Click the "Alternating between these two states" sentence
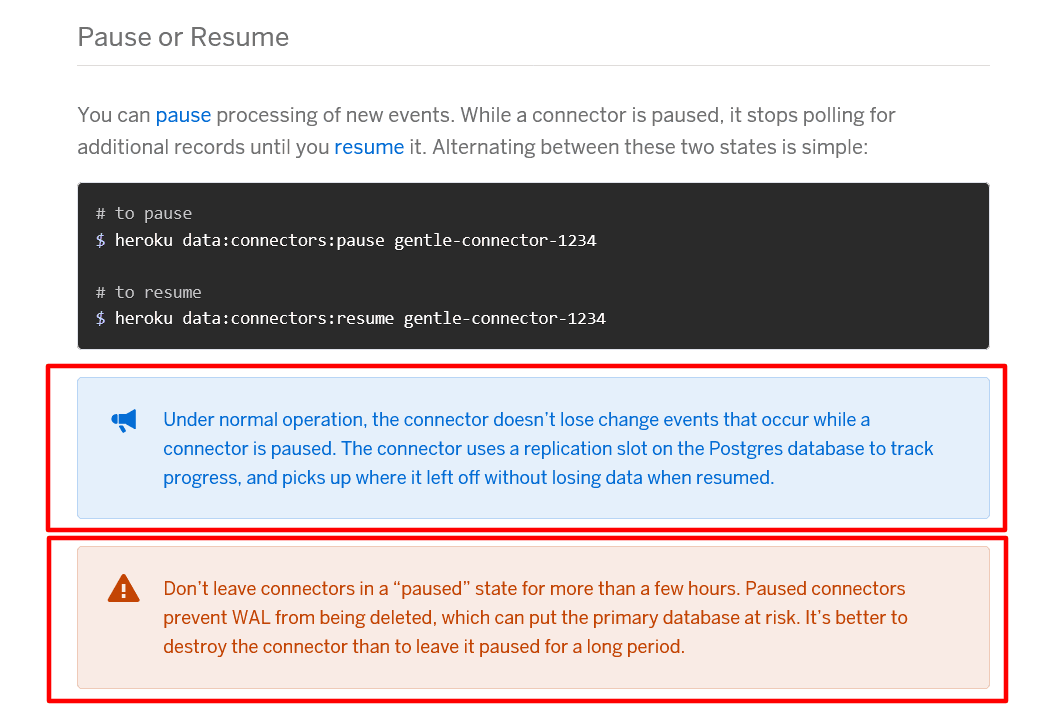Screen dimensions: 1051x706 click(x=650, y=147)
